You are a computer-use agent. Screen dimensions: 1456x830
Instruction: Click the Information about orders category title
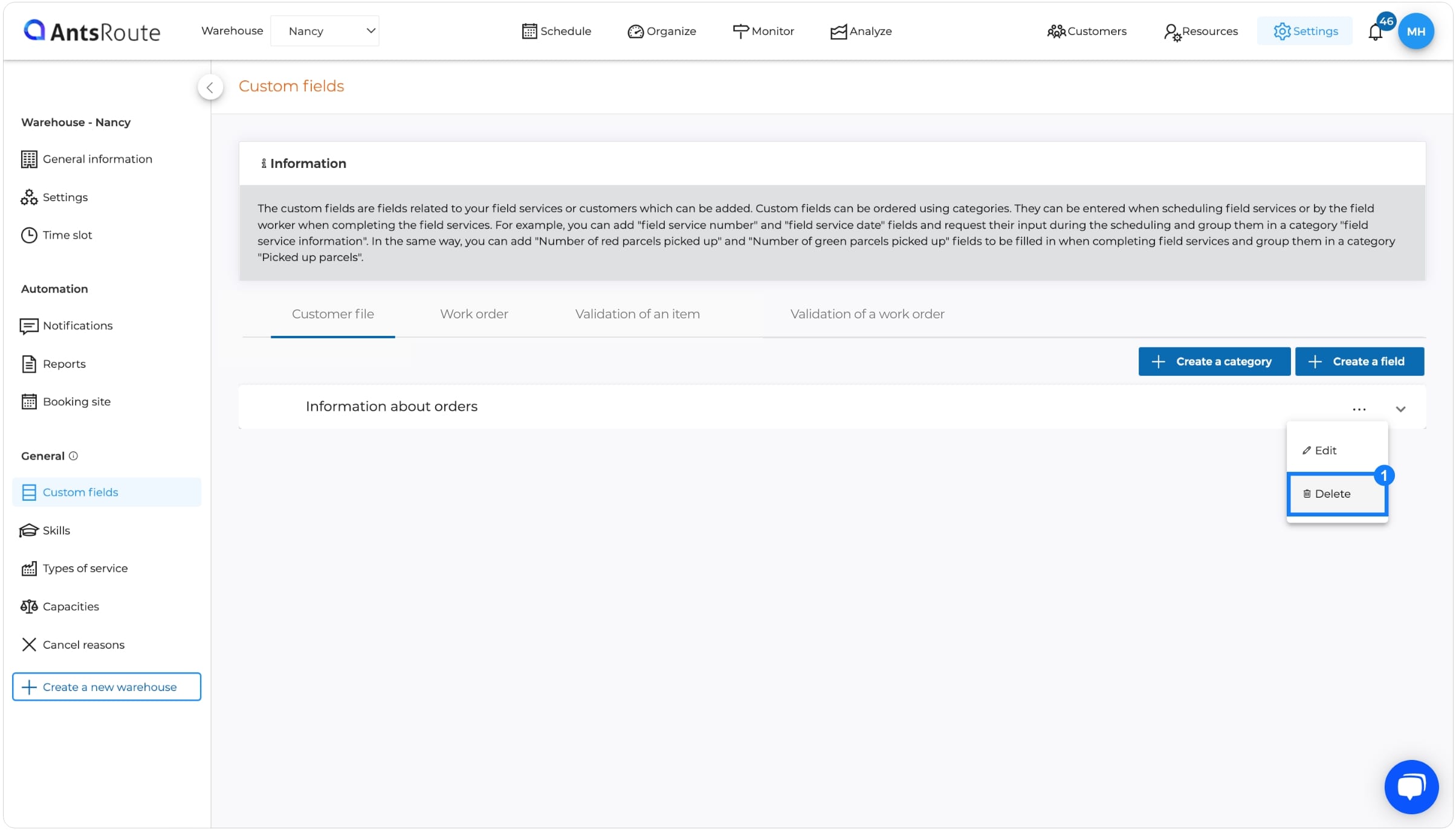[x=392, y=407]
